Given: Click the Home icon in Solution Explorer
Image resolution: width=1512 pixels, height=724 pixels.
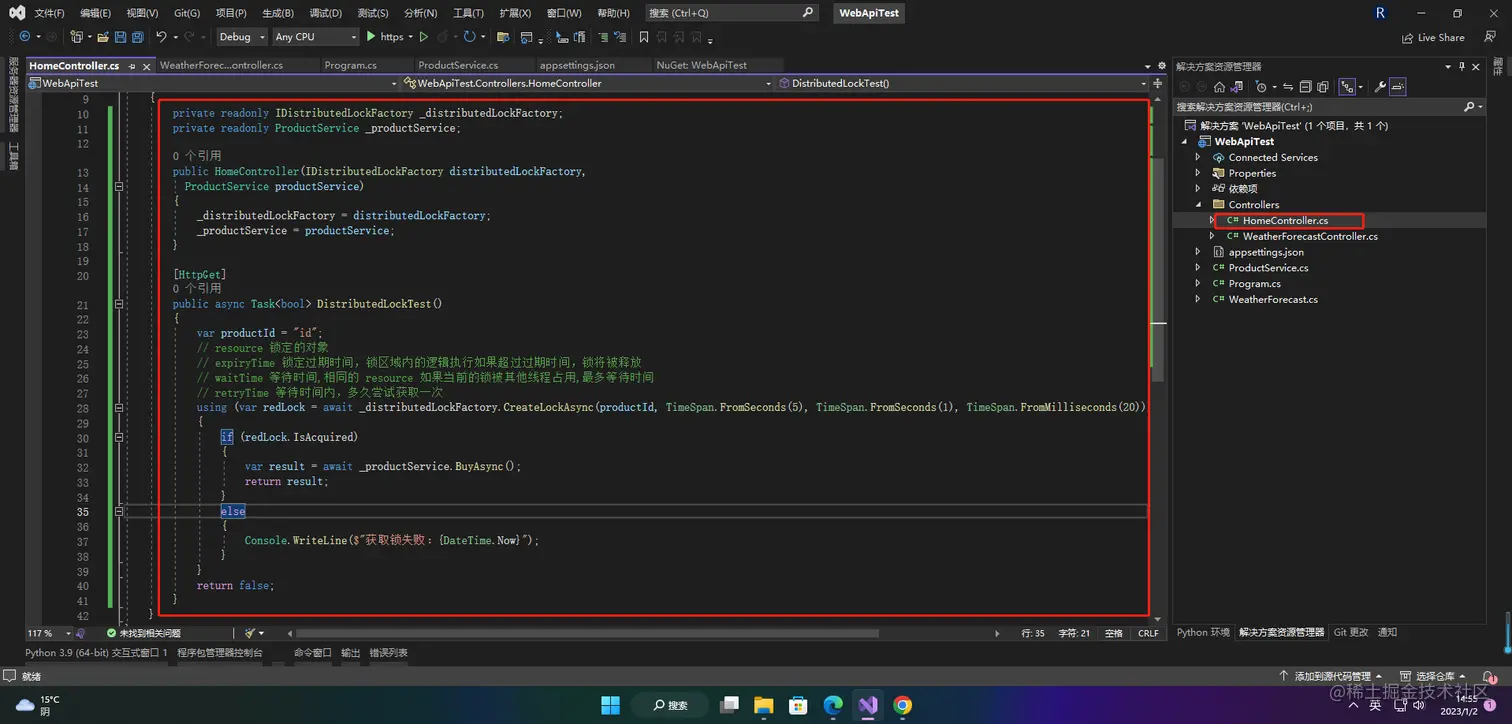Looking at the screenshot, I should click(x=1219, y=87).
